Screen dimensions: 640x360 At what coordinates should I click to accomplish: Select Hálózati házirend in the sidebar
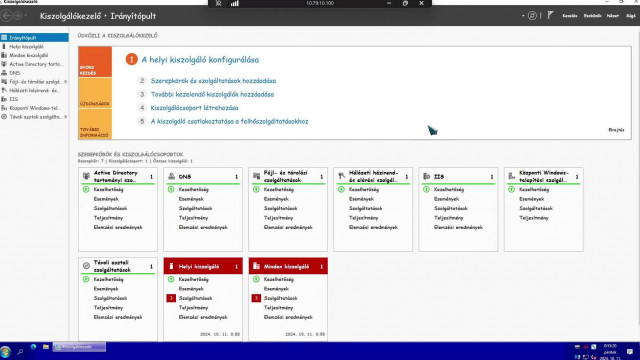34,90
